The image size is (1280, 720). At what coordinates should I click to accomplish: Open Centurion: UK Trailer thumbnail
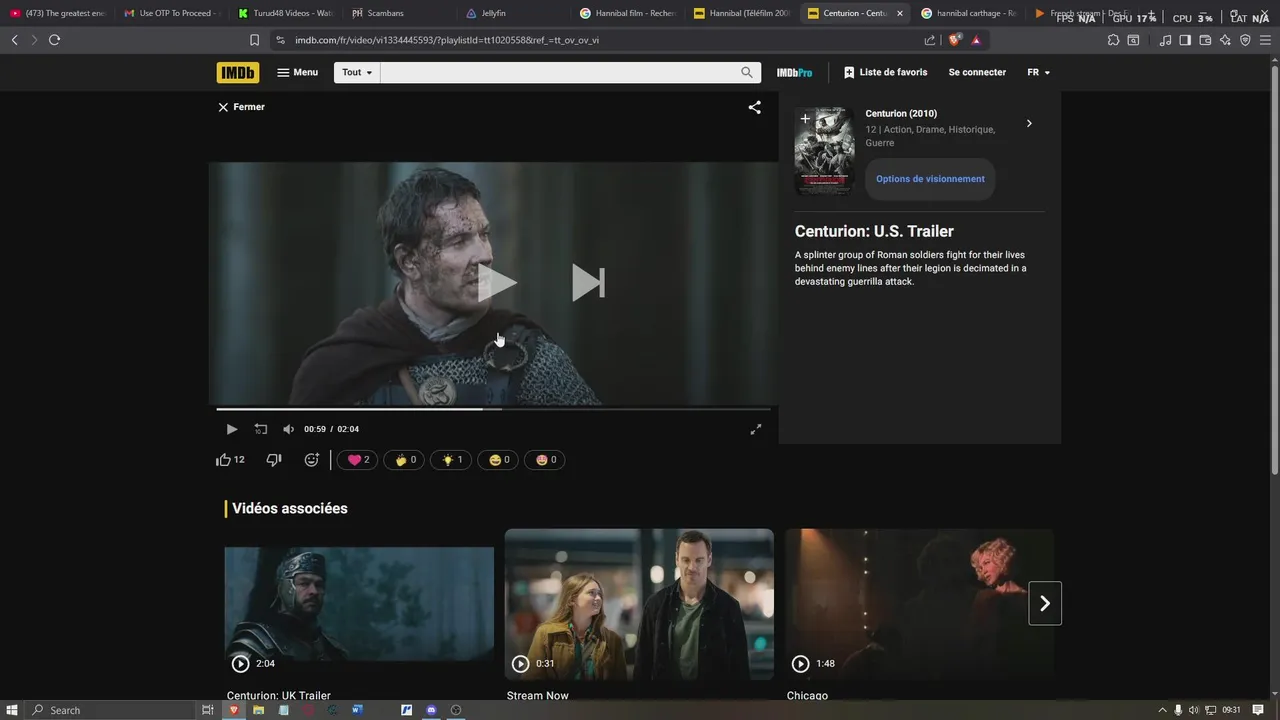(359, 605)
